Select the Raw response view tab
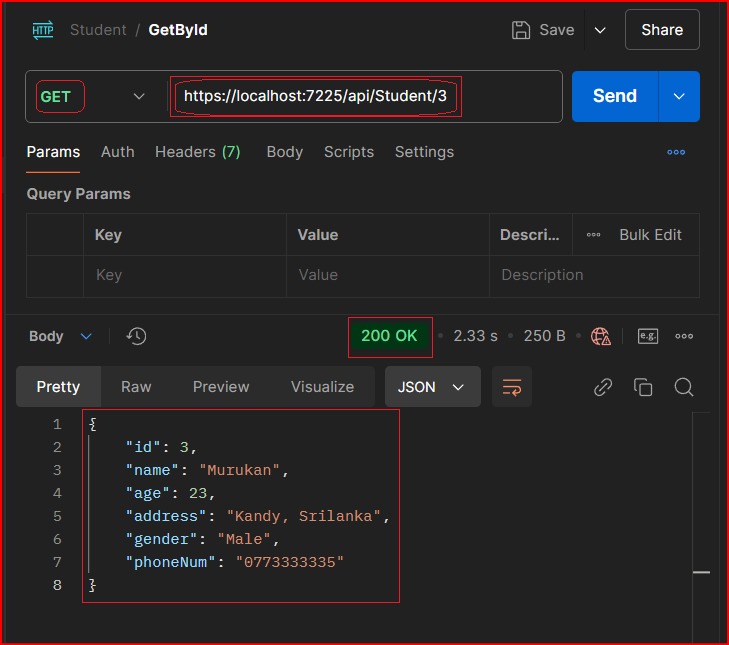The height and width of the screenshot is (645, 729). click(x=136, y=387)
